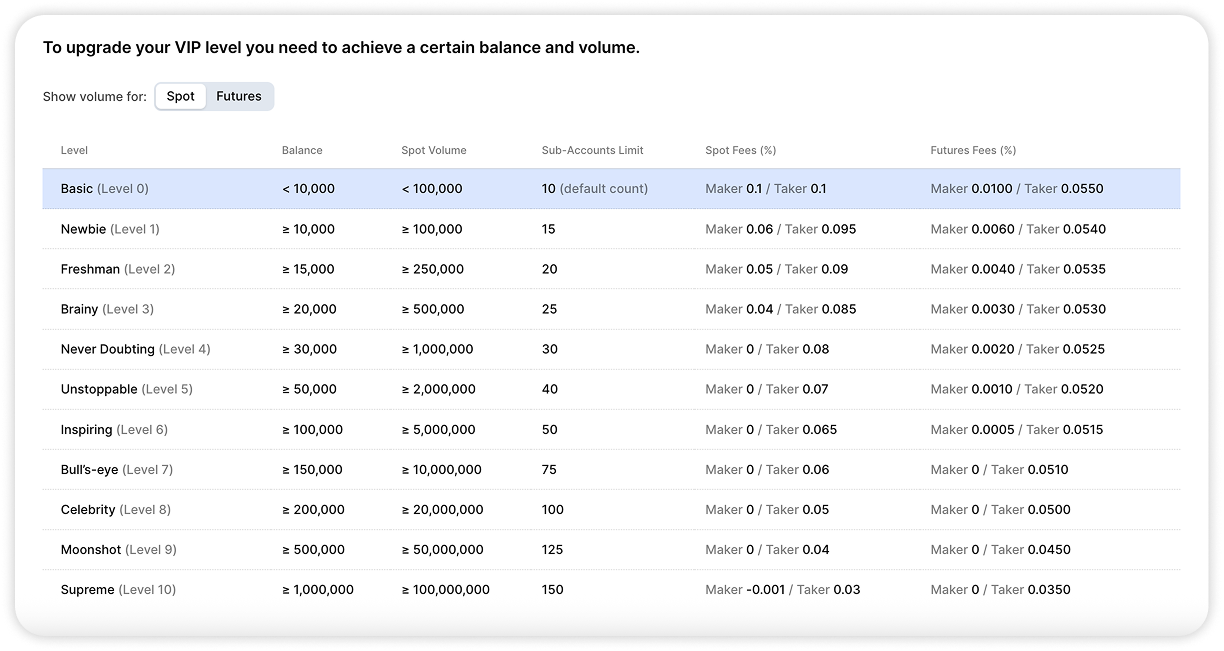
Task: Click the Spot Fees (%) column header
Action: (x=741, y=150)
